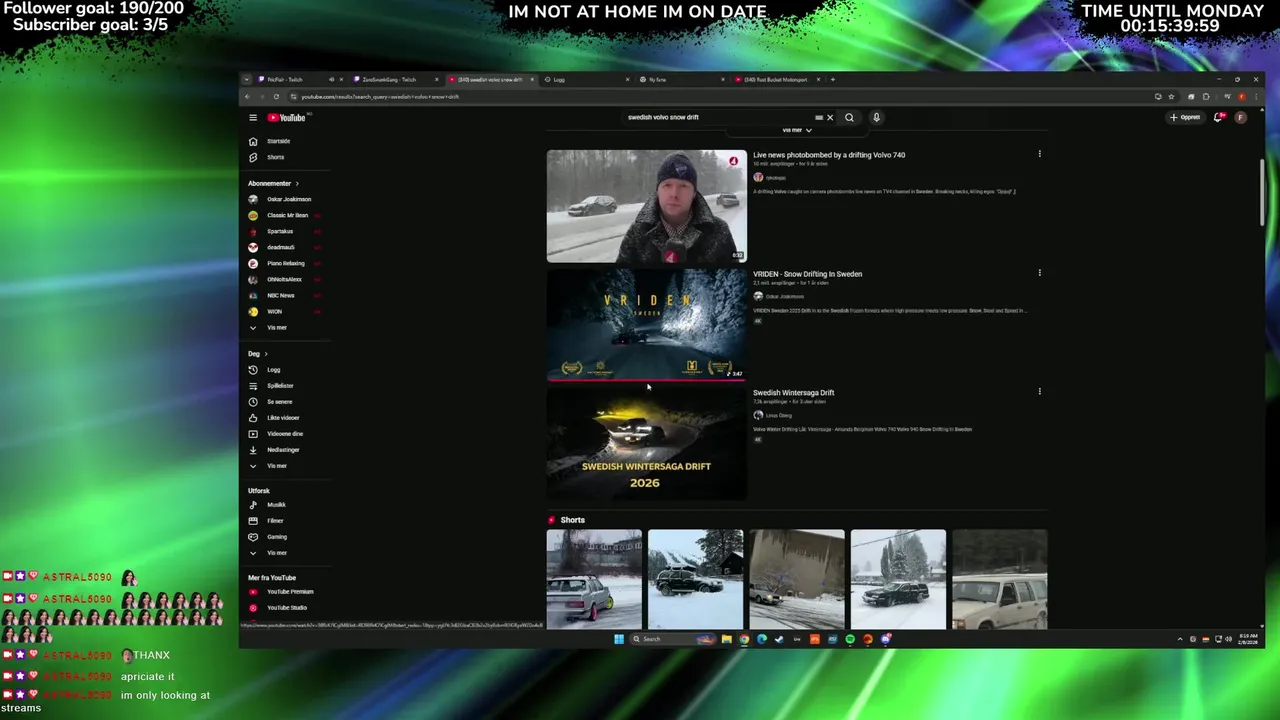This screenshot has width=1280, height=720.
Task: Bookmark page with the star icon
Action: click(x=1171, y=97)
